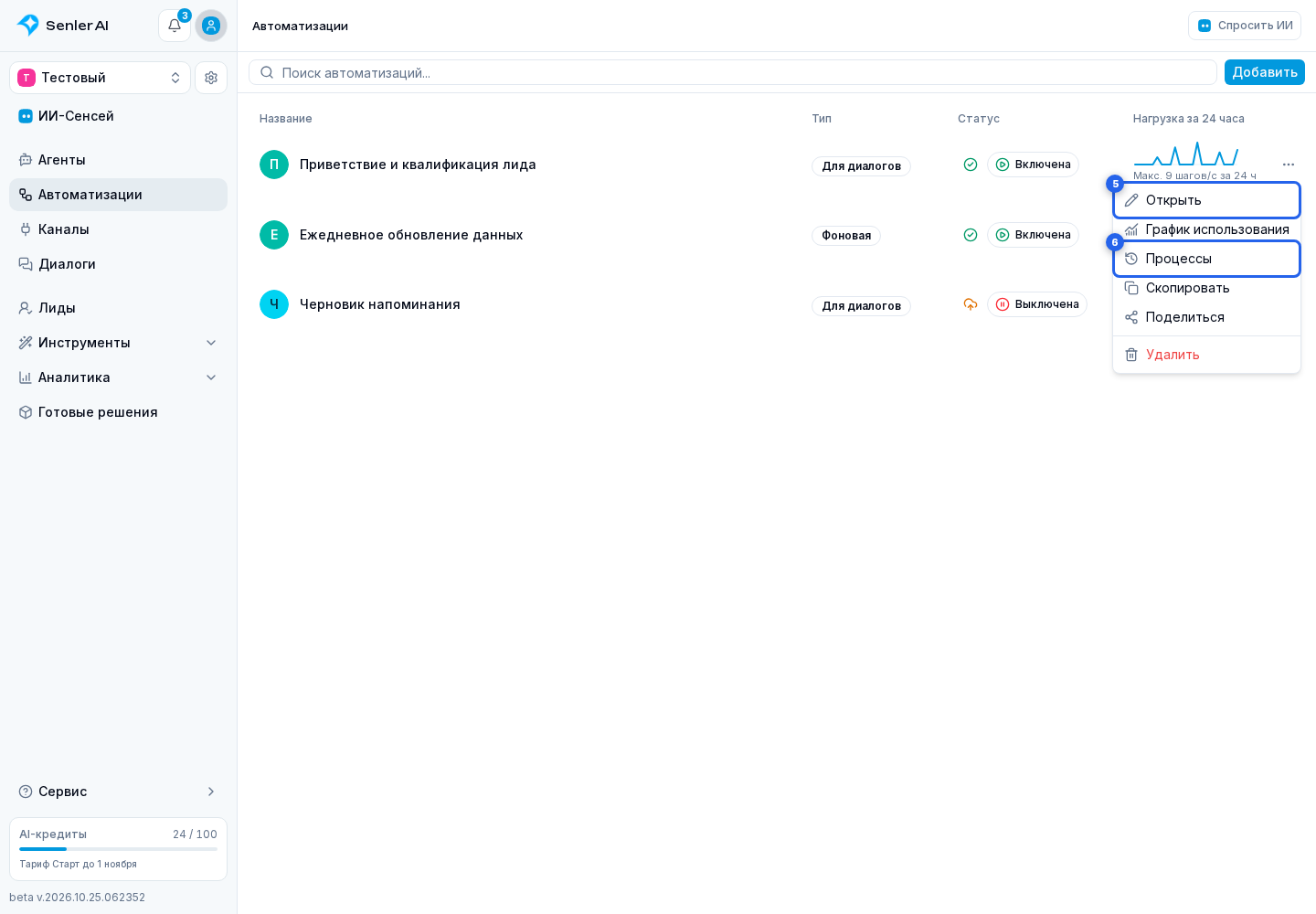The image size is (1316, 914).
Task: Click the load sparkline chart for Приветствие
Action: pyautogui.click(x=1186, y=154)
